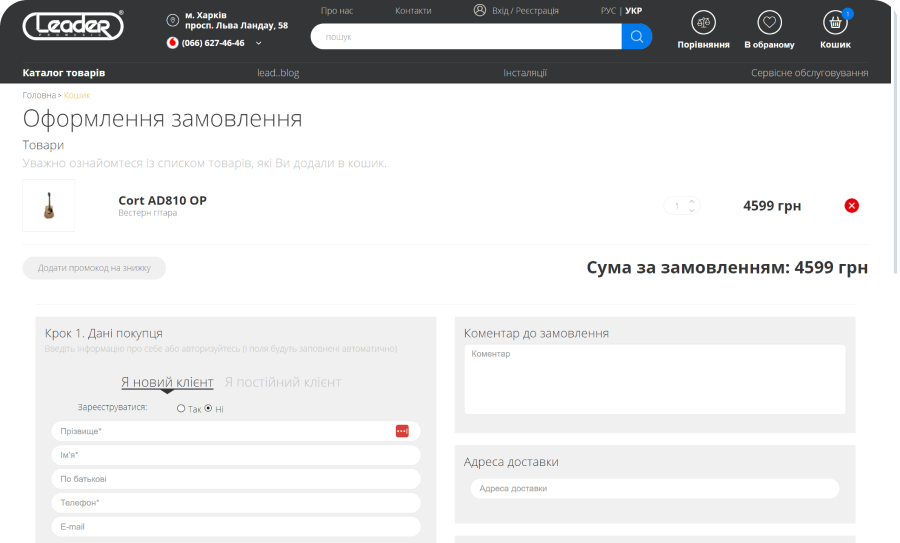The height and width of the screenshot is (543, 900).
Task: Click the Прізвище input field
Action: point(236,431)
